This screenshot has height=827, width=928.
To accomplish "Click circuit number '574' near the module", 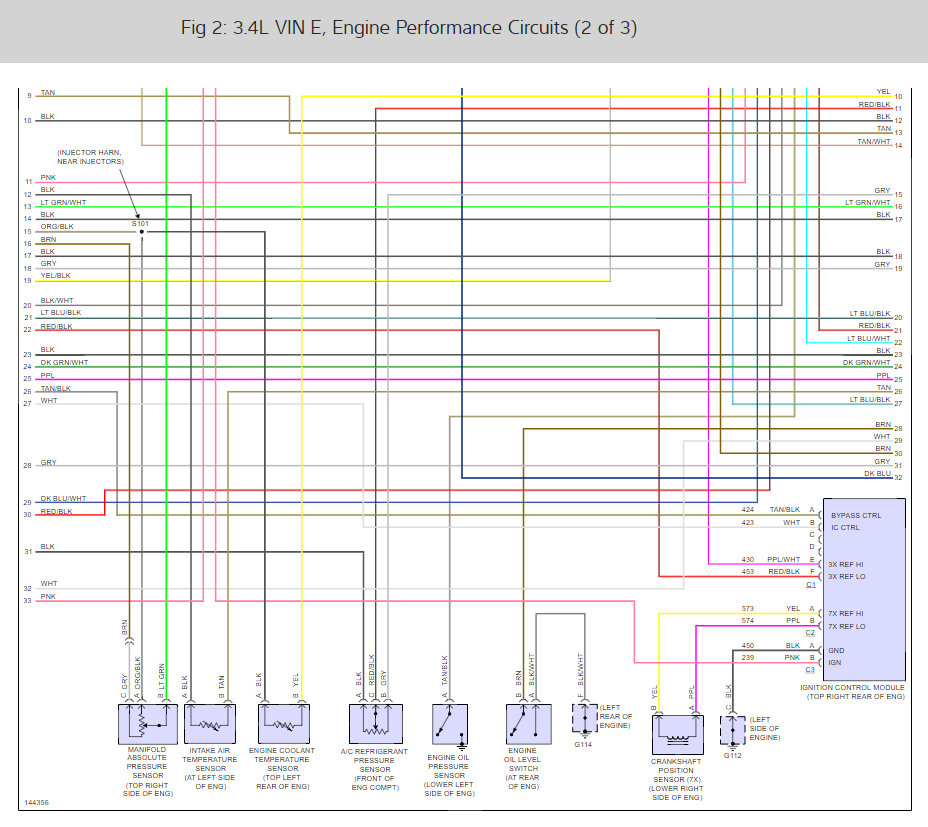I will click(x=747, y=621).
